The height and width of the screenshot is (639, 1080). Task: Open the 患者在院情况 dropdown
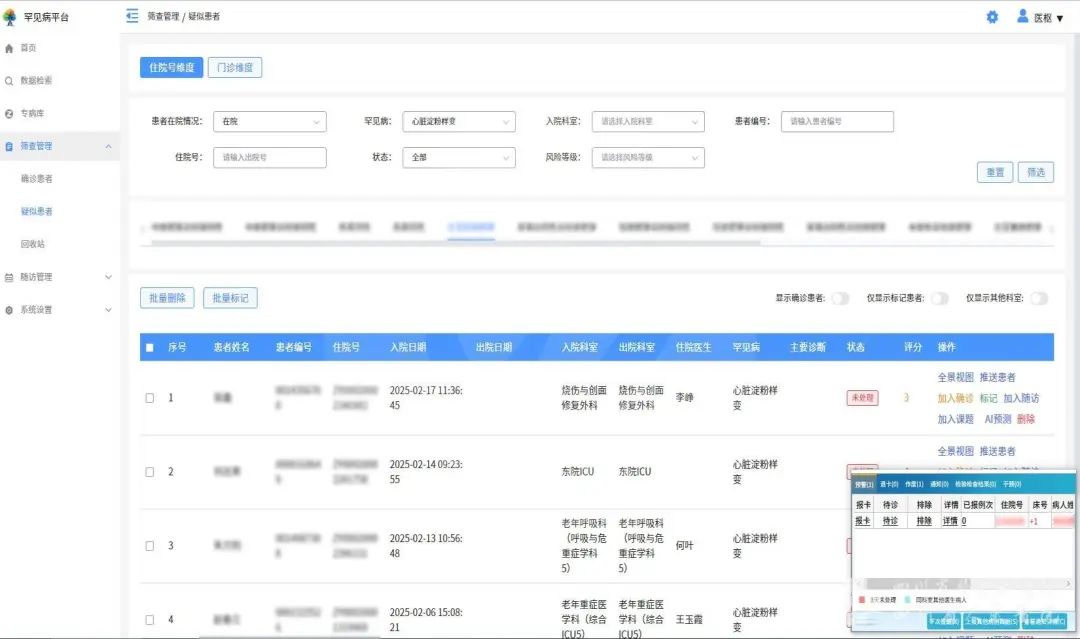coord(269,121)
